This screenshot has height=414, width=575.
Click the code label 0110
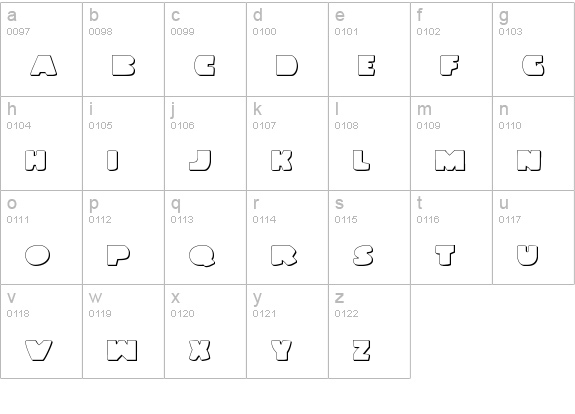pos(510,126)
